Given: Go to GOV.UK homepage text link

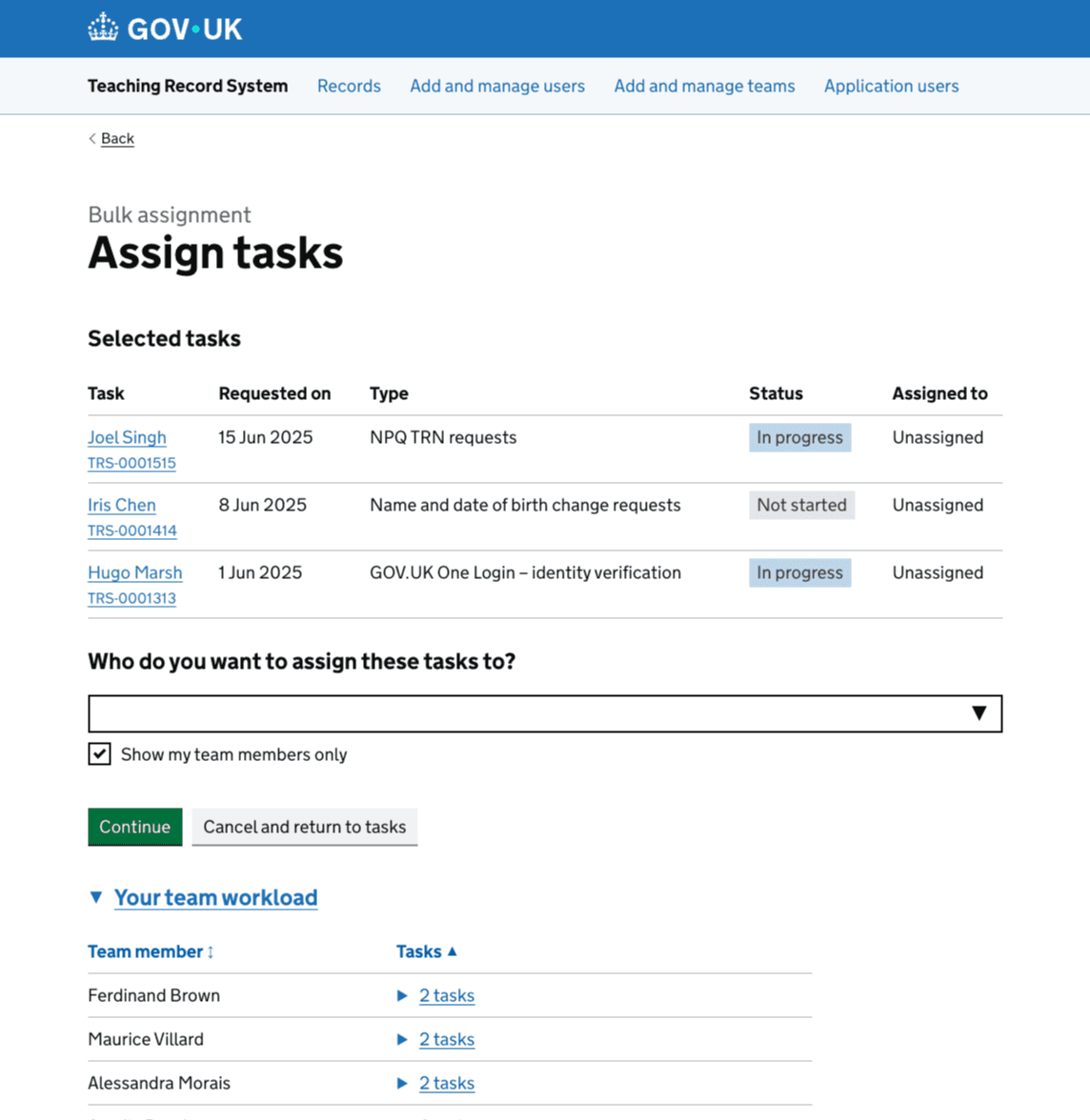Looking at the screenshot, I should click(185, 29).
